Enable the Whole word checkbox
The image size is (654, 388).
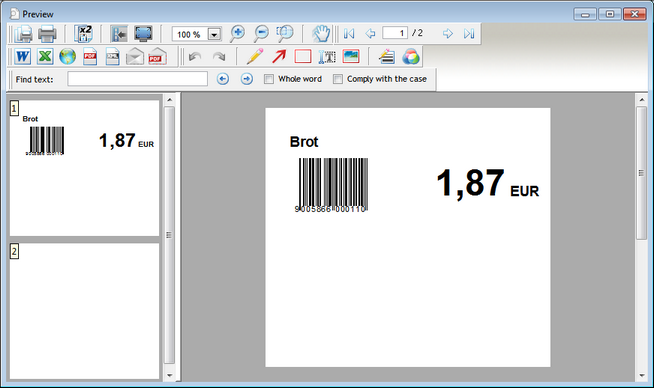pyautogui.click(x=269, y=79)
